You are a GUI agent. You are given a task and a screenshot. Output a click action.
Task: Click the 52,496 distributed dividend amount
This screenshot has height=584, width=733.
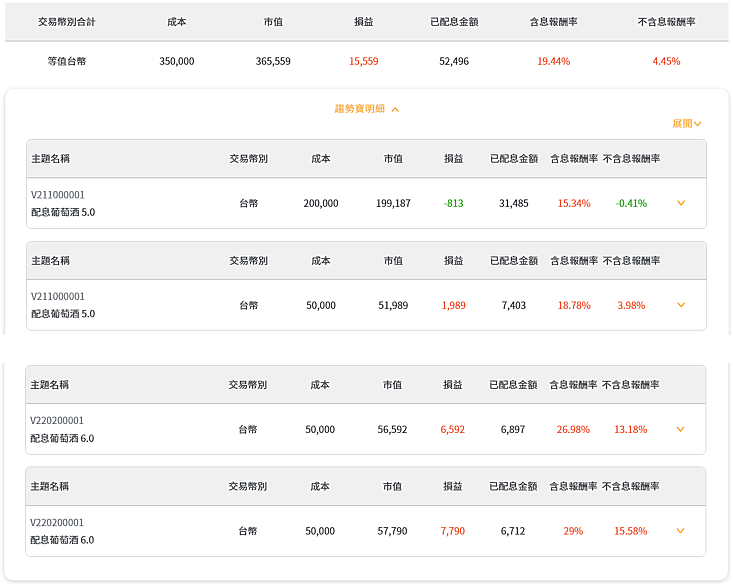pyautogui.click(x=454, y=61)
